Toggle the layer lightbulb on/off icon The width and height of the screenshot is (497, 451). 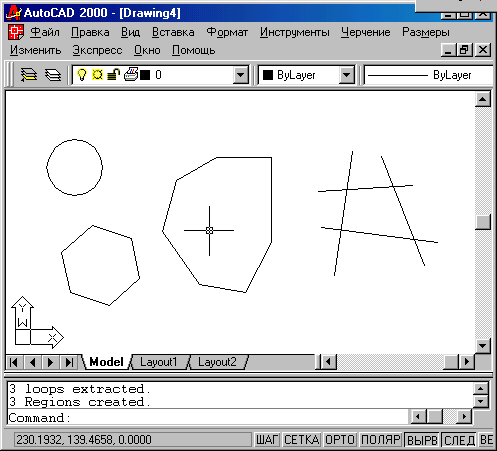point(82,74)
